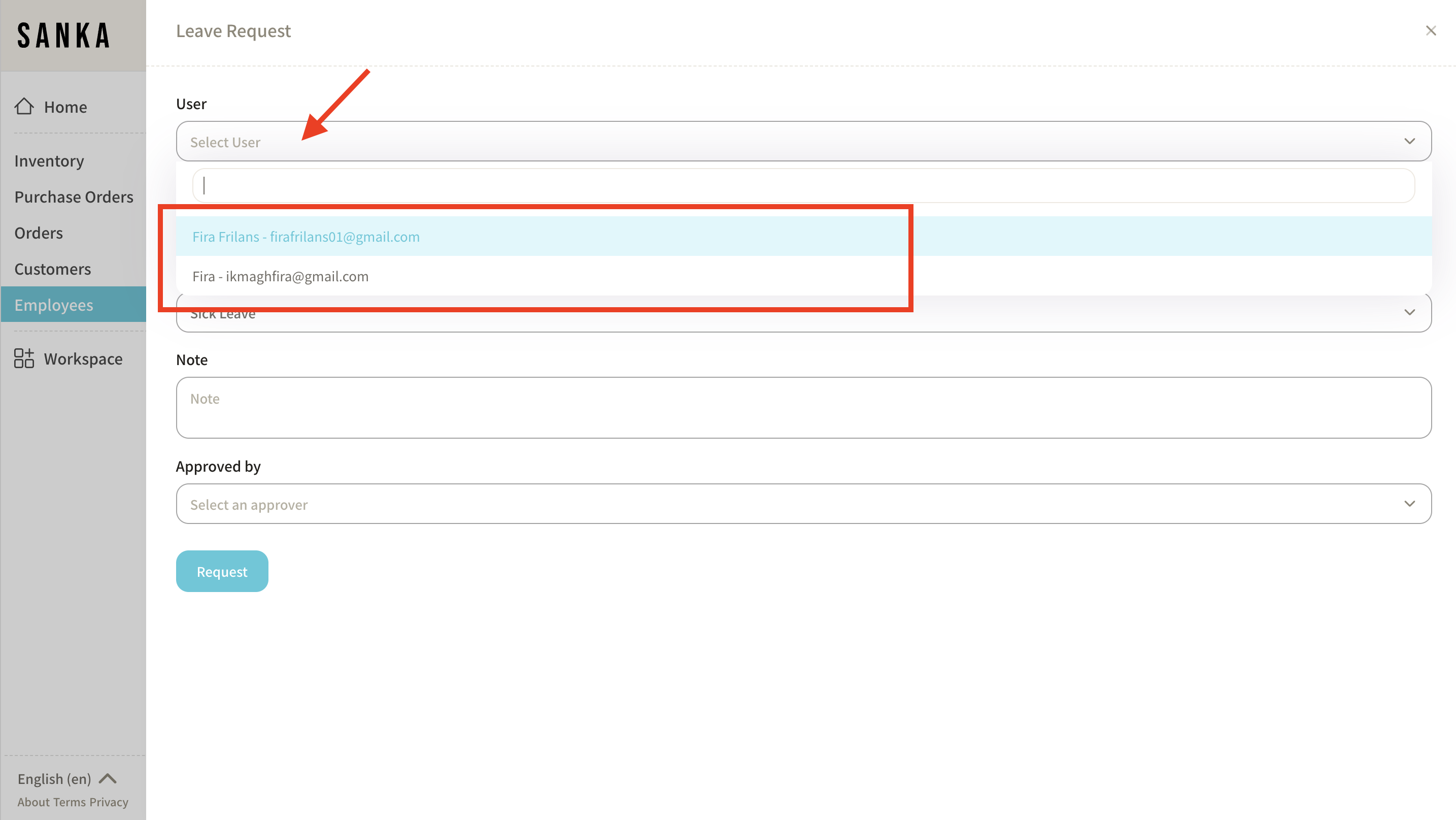
Task: Open the About link
Action: click(x=33, y=802)
